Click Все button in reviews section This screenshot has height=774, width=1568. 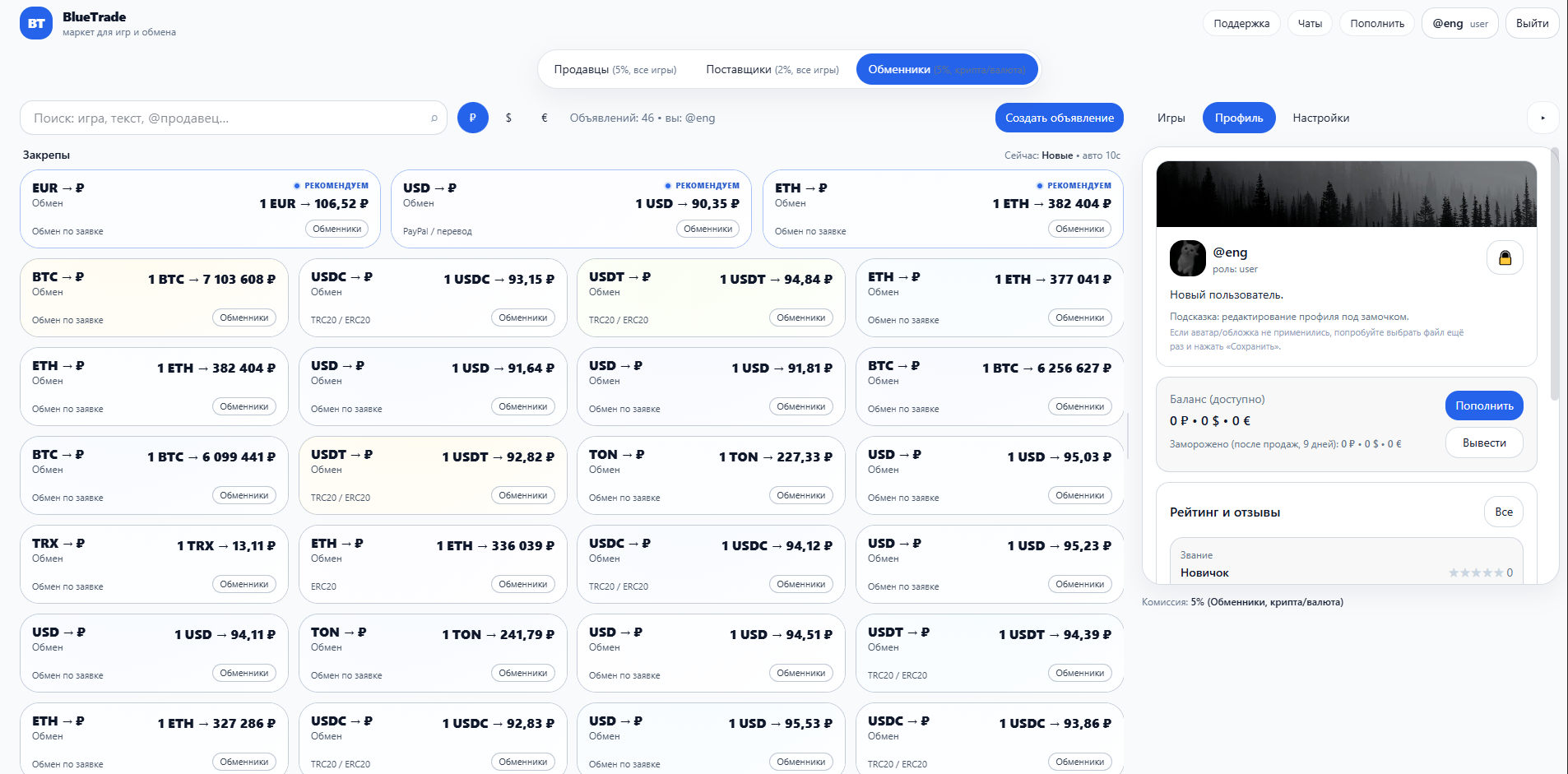[1504, 512]
